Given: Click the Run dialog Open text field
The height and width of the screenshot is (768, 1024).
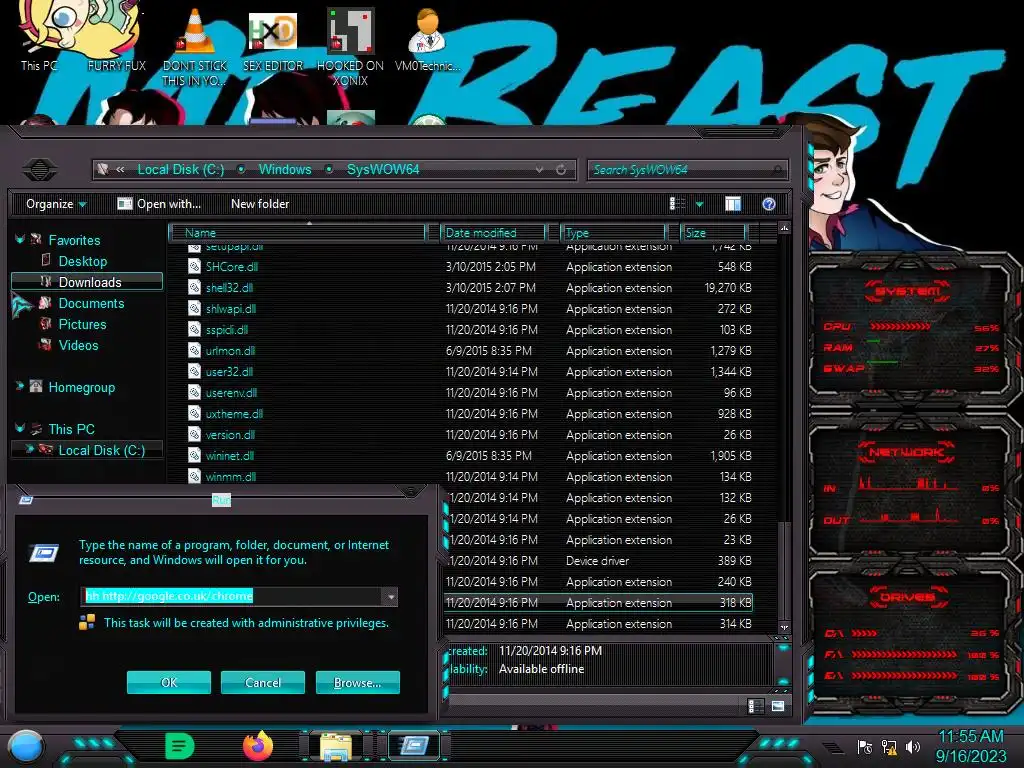Looking at the screenshot, I should coord(232,596).
